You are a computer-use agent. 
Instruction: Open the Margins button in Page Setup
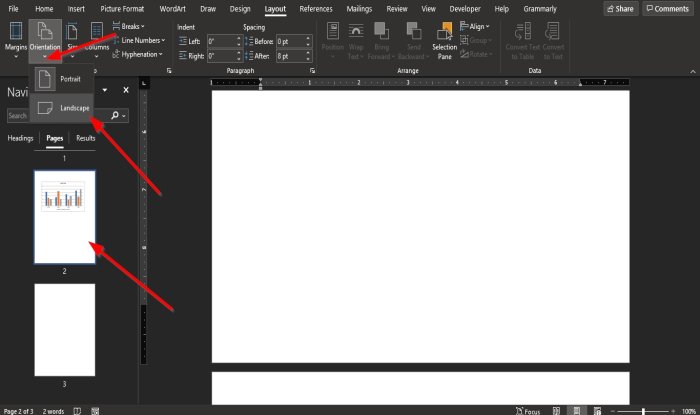point(16,40)
